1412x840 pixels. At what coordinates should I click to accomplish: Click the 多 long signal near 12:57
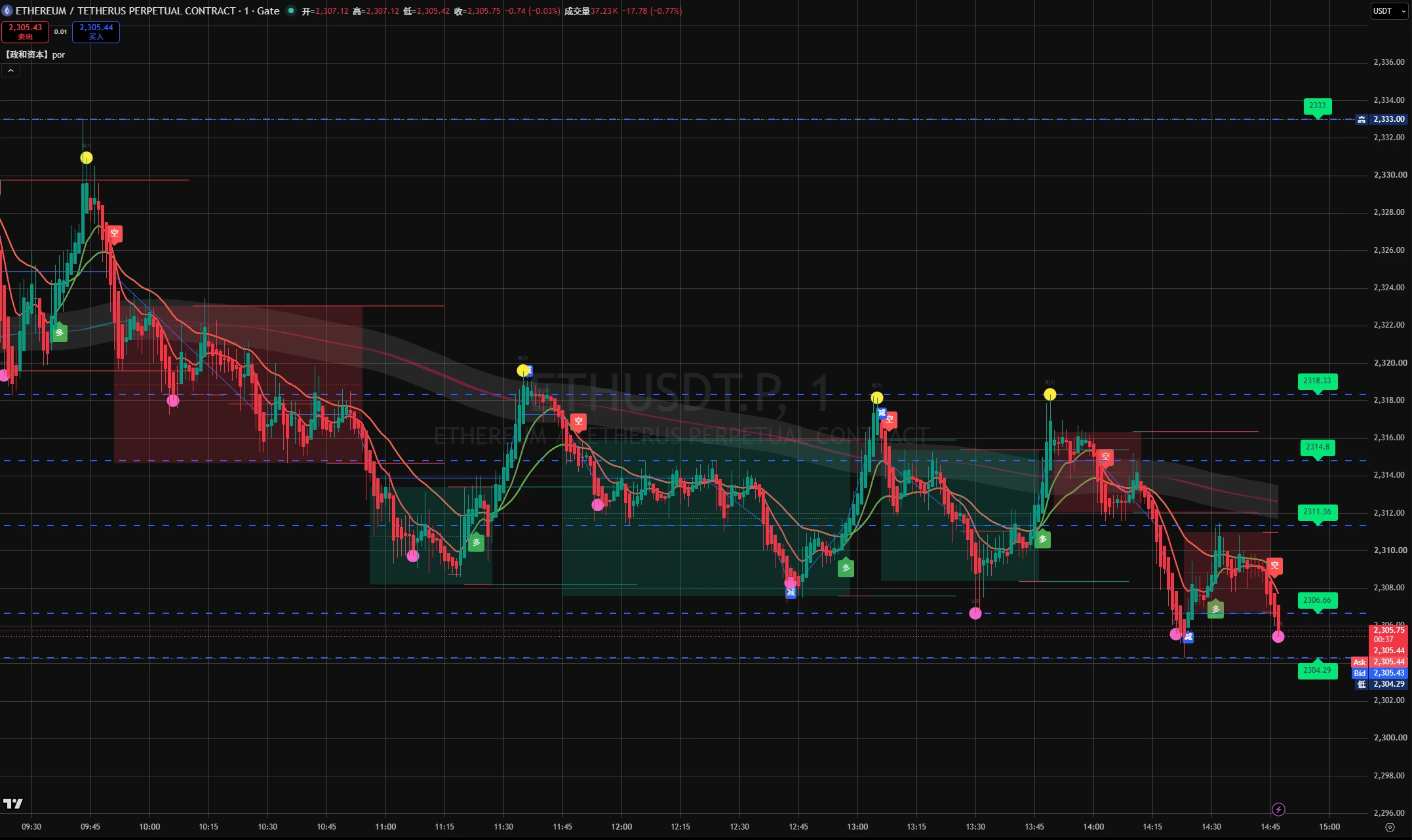846,568
